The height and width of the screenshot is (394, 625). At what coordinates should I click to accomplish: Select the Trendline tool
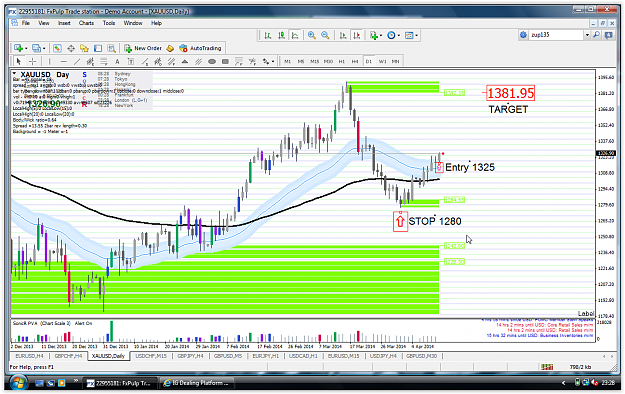point(77,61)
